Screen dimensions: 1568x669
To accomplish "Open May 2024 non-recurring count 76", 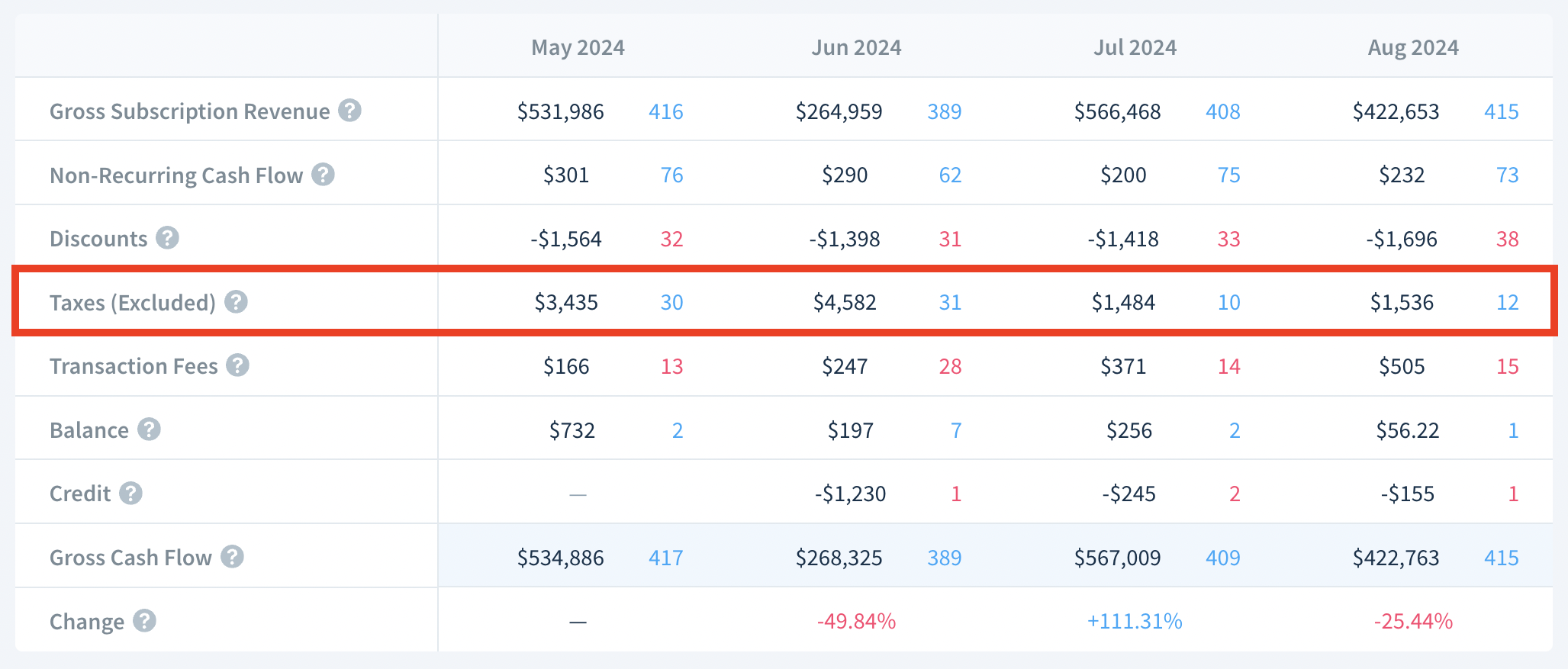I will 671,175.
